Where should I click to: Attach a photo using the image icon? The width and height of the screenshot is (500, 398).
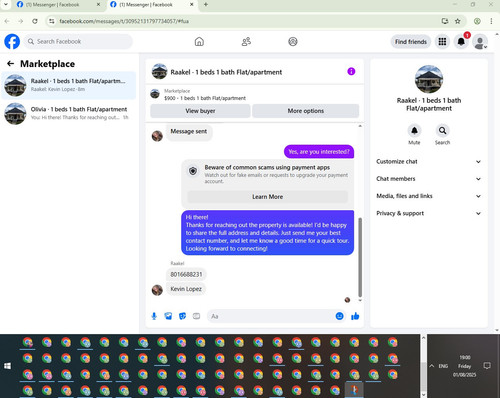click(x=168, y=316)
